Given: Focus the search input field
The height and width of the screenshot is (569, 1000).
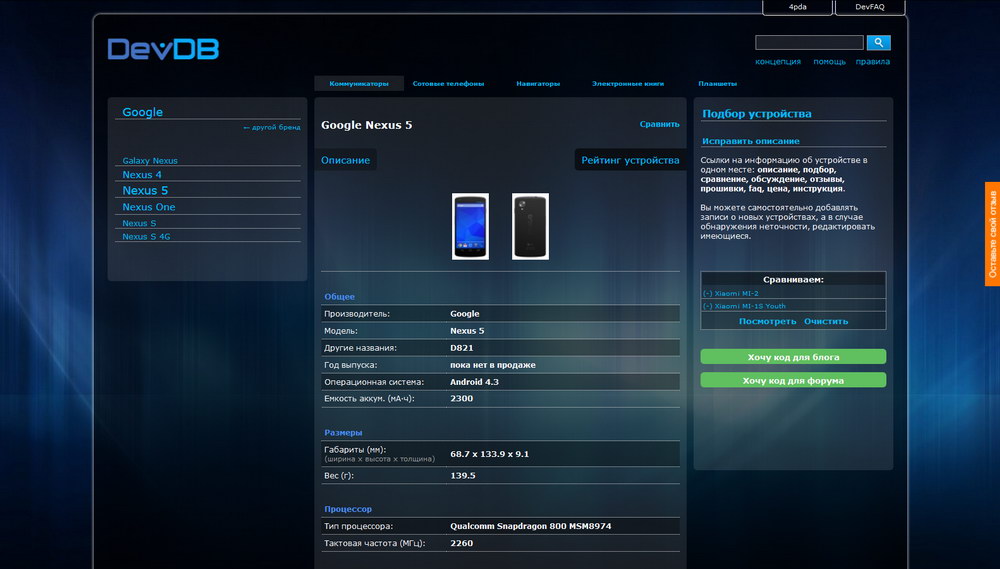Looking at the screenshot, I should [809, 42].
